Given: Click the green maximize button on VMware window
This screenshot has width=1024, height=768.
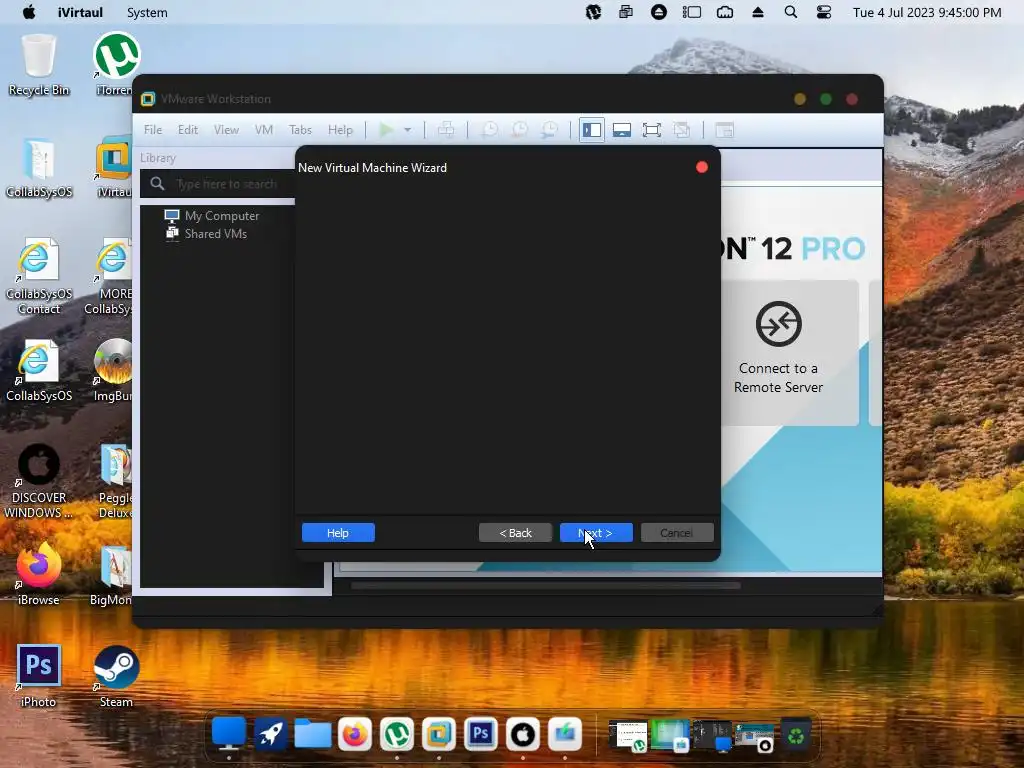Looking at the screenshot, I should pyautogui.click(x=826, y=99).
